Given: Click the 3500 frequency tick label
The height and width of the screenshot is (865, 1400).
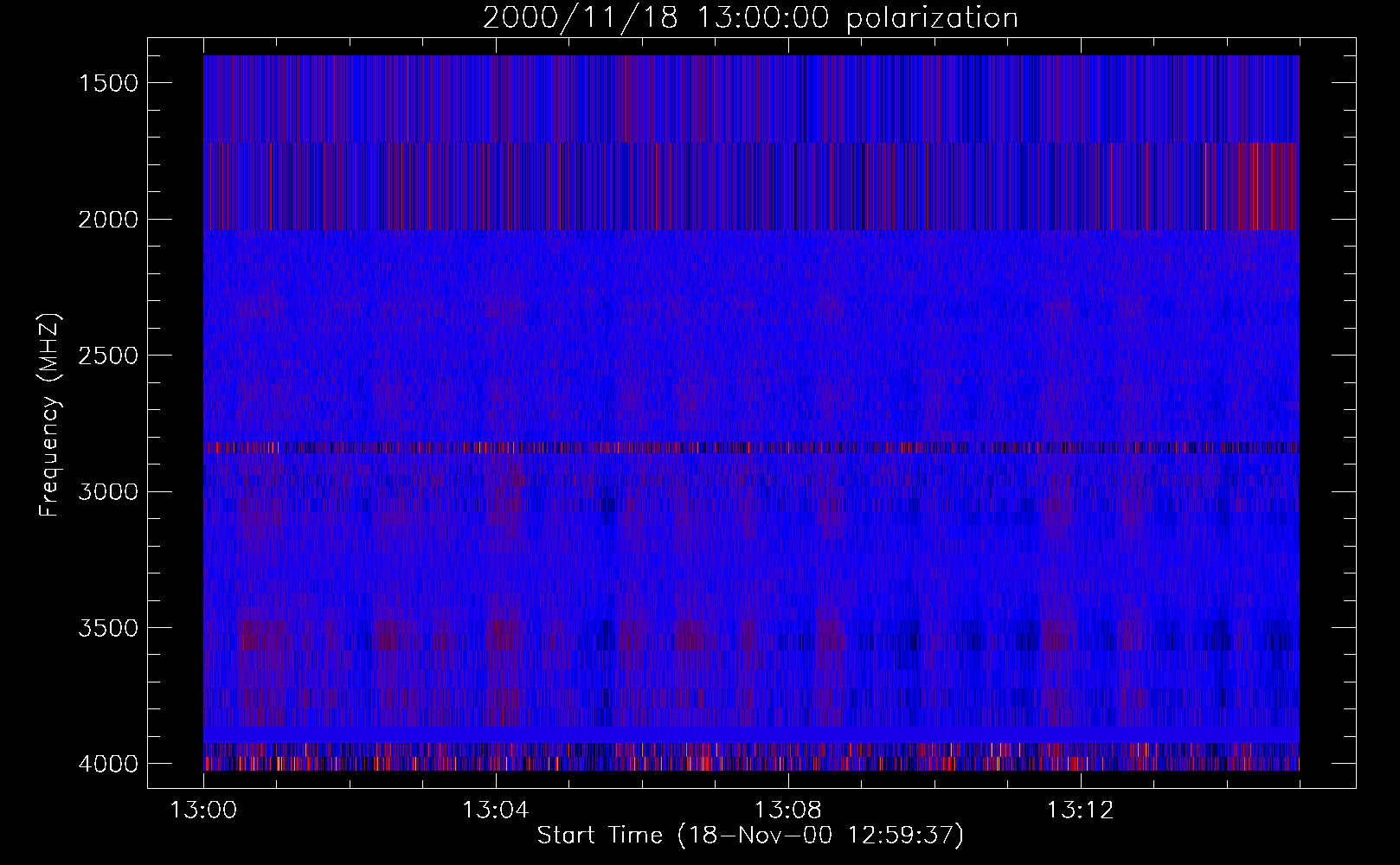Looking at the screenshot, I should point(108,628).
